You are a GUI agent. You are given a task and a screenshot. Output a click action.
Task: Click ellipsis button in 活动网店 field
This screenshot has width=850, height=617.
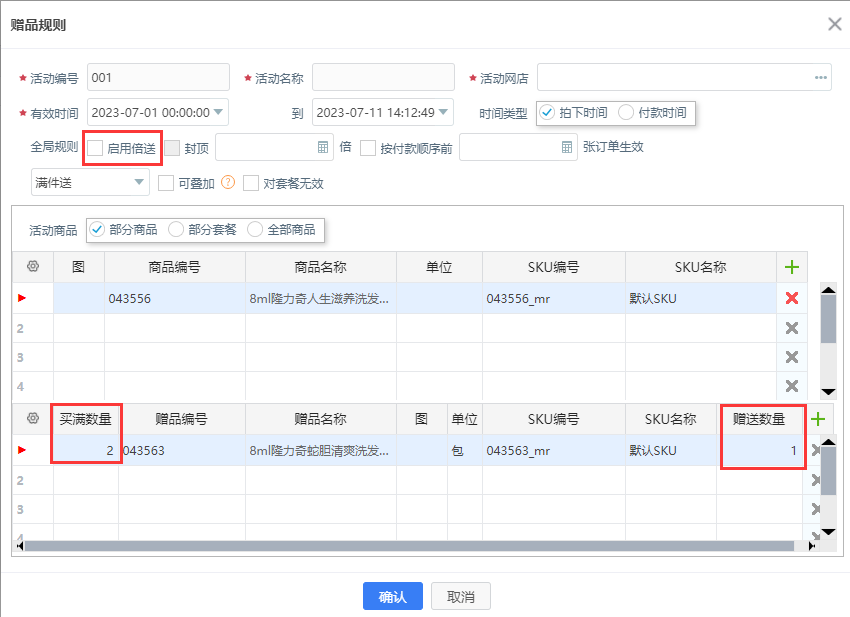point(821,78)
